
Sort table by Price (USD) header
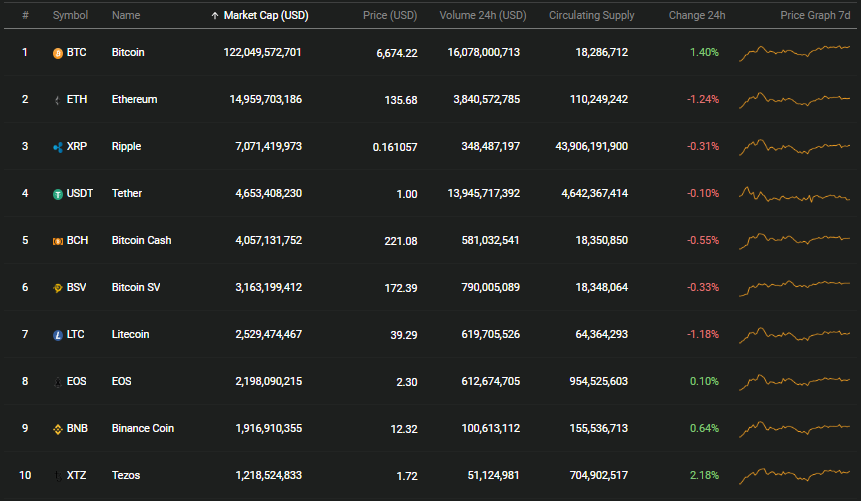(390, 15)
